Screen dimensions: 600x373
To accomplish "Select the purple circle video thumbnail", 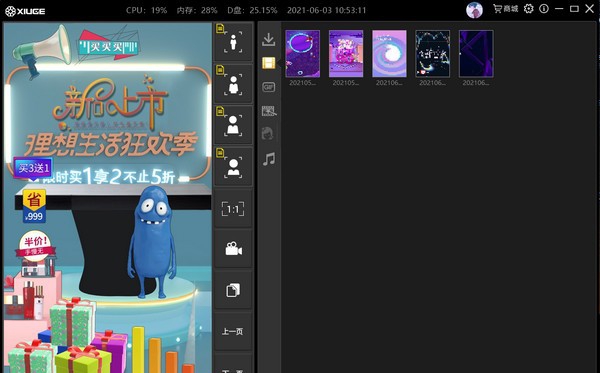I will click(x=303, y=54).
